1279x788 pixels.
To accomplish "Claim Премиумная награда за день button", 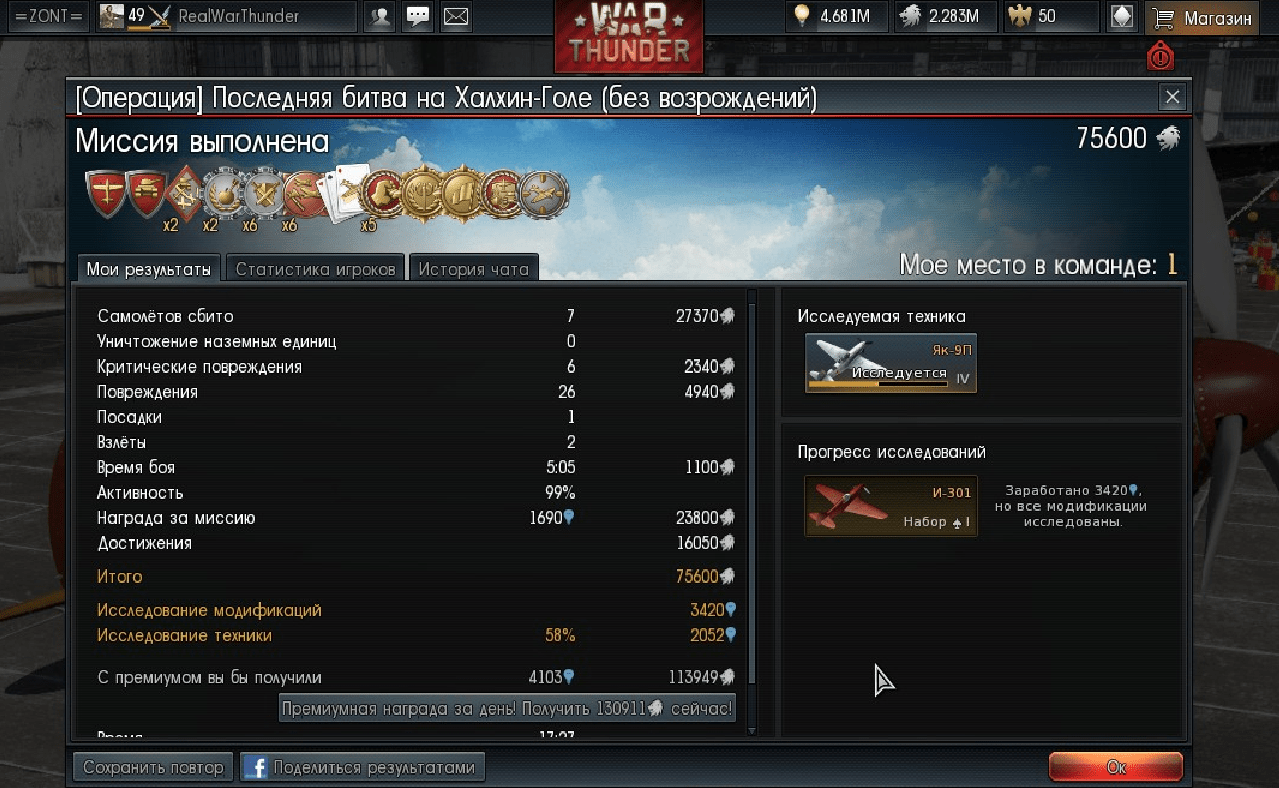I will click(x=507, y=709).
